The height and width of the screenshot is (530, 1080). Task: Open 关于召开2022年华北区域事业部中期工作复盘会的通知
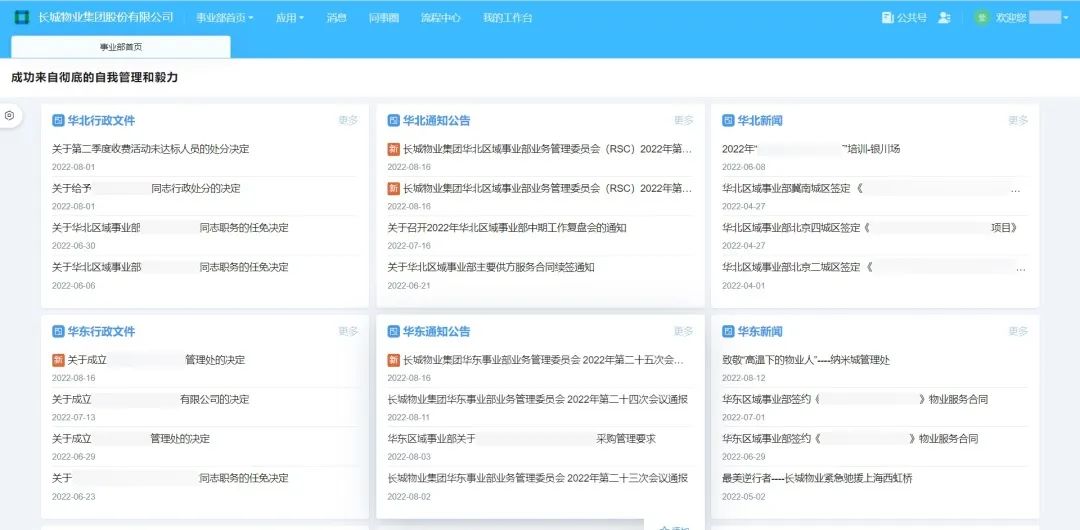pos(507,227)
